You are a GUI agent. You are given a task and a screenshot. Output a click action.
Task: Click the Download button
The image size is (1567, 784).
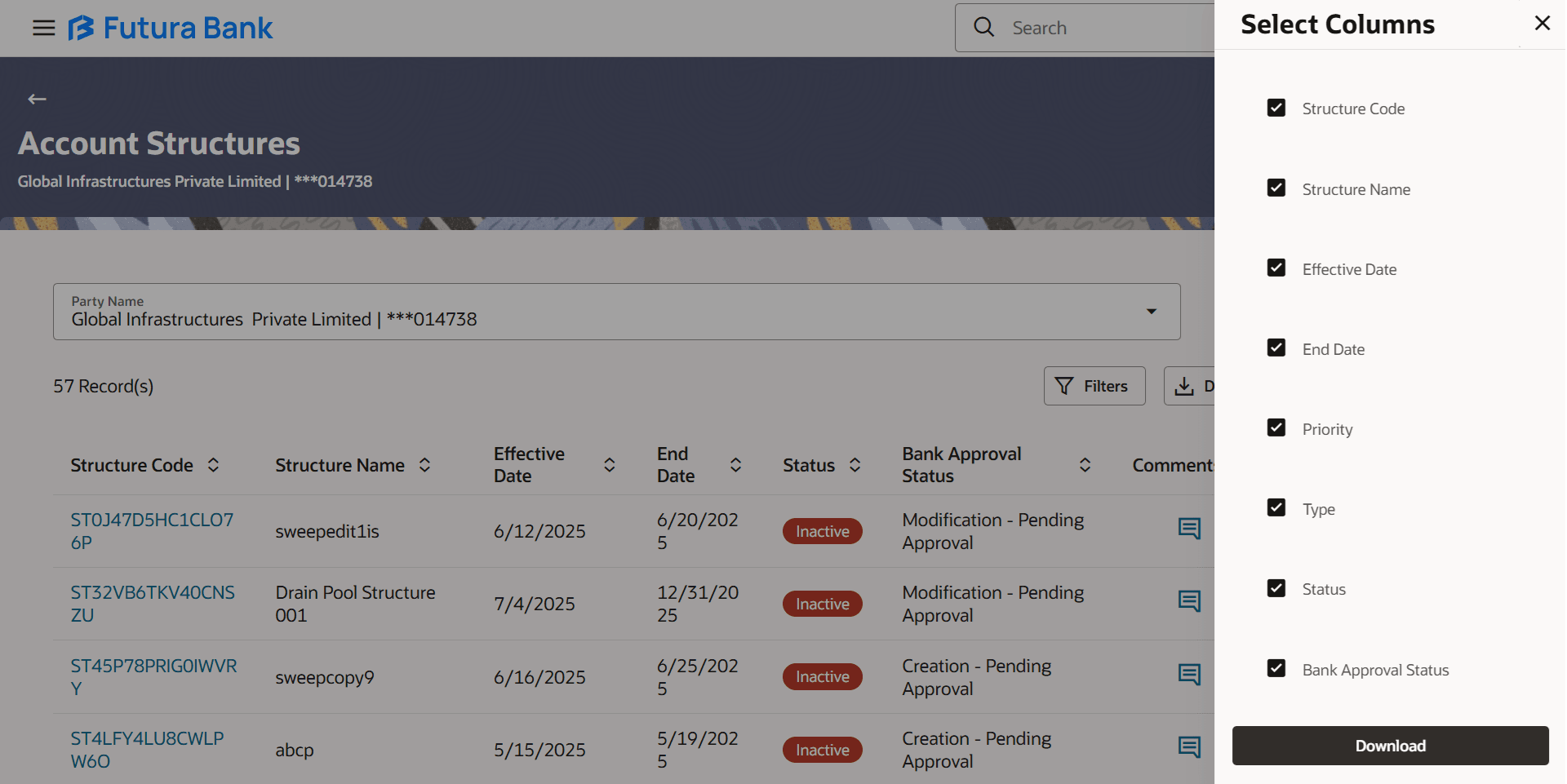pos(1390,746)
